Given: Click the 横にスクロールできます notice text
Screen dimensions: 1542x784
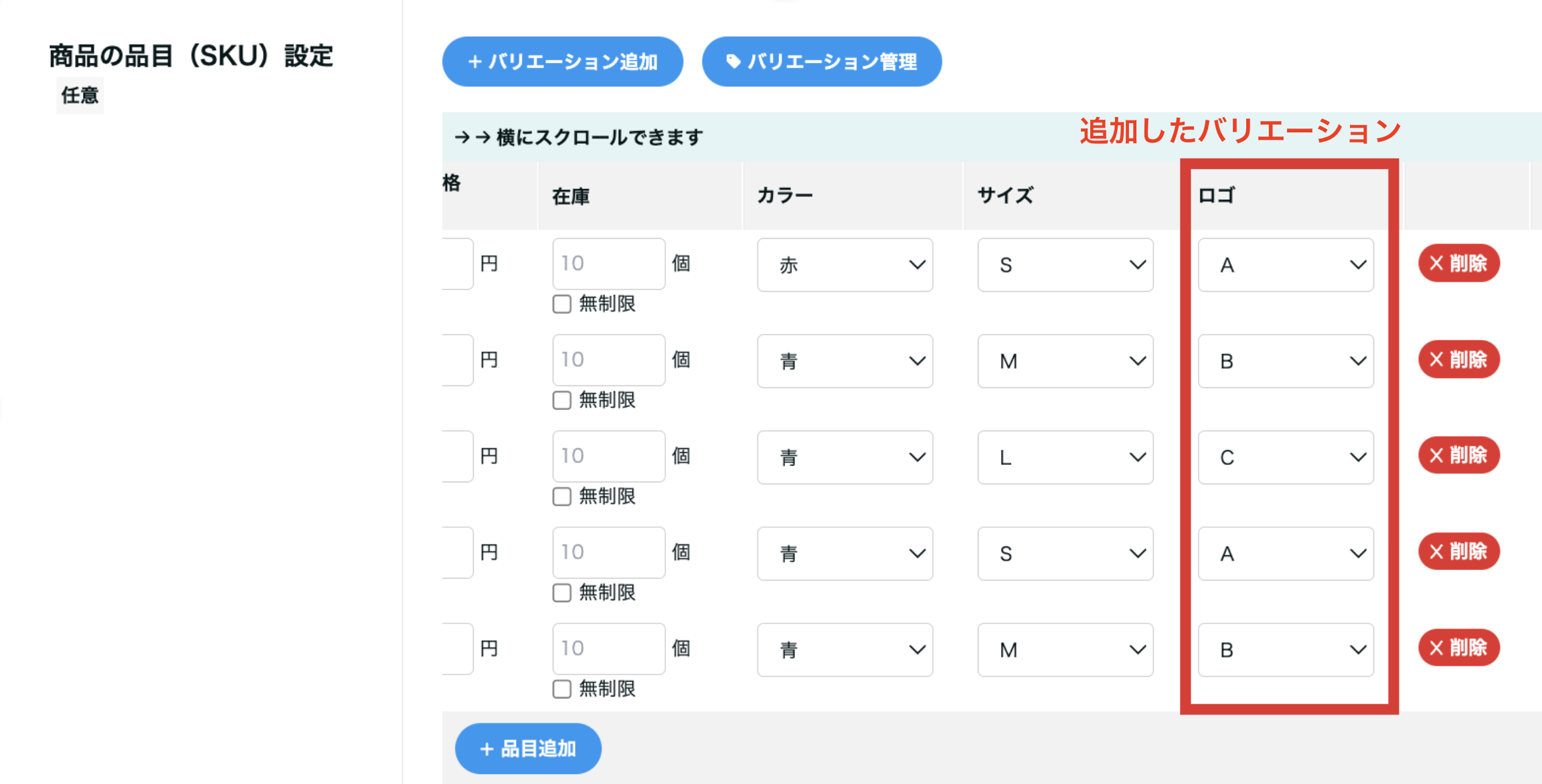Looking at the screenshot, I should tap(600, 137).
